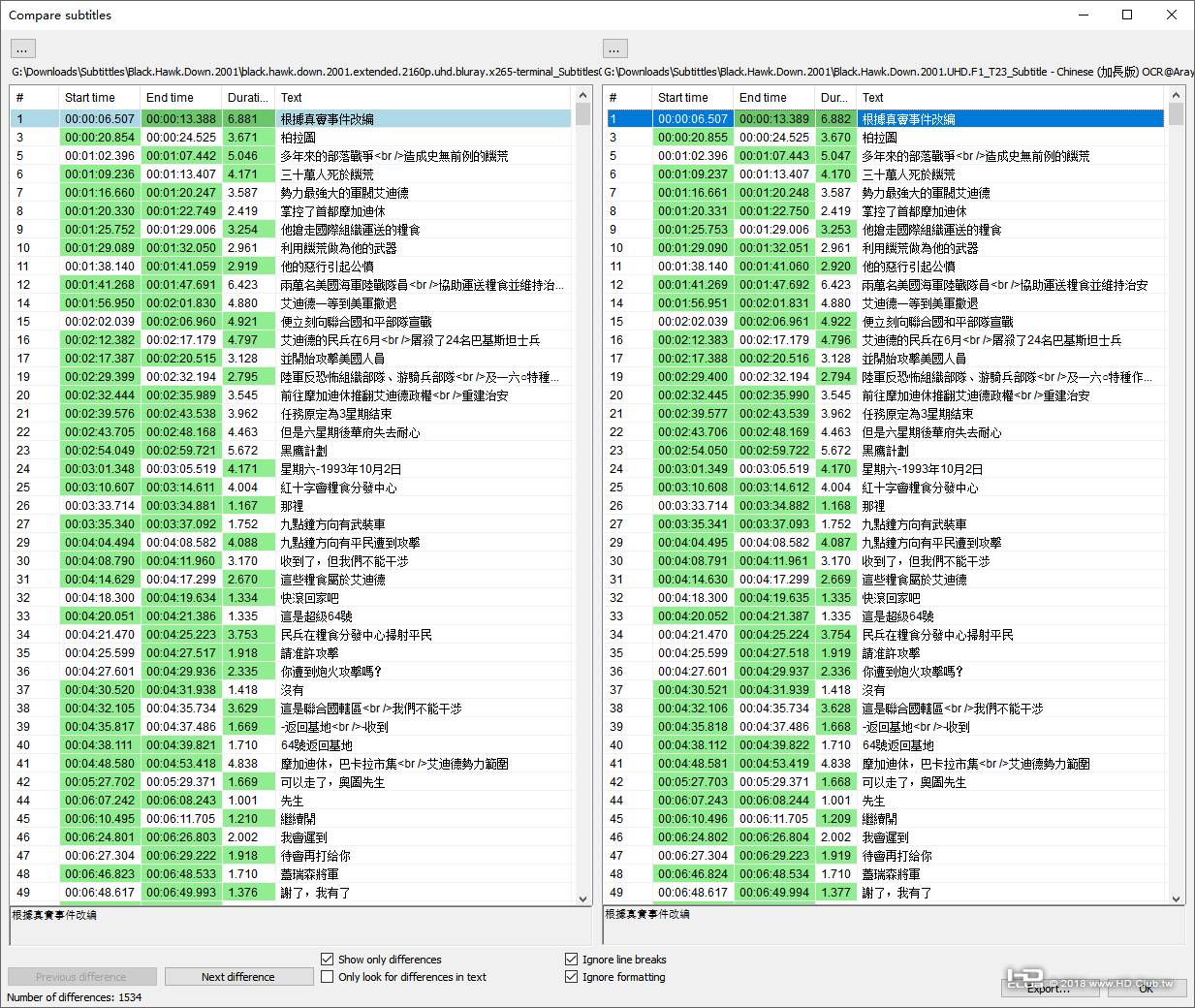Click right list scrollbar down arrow
Viewport: 1195px width, 1008px height.
click(x=1176, y=898)
